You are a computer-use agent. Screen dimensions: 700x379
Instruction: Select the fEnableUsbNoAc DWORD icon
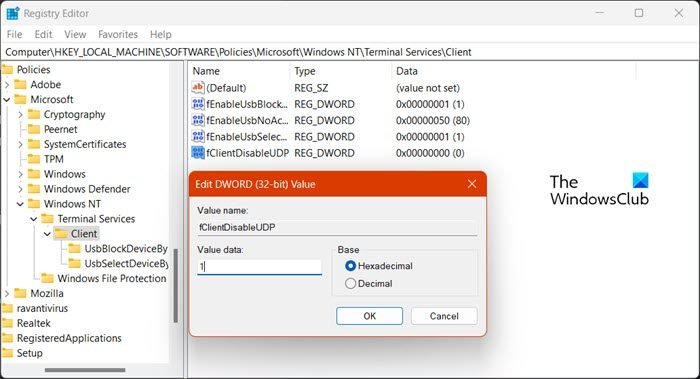click(x=198, y=120)
